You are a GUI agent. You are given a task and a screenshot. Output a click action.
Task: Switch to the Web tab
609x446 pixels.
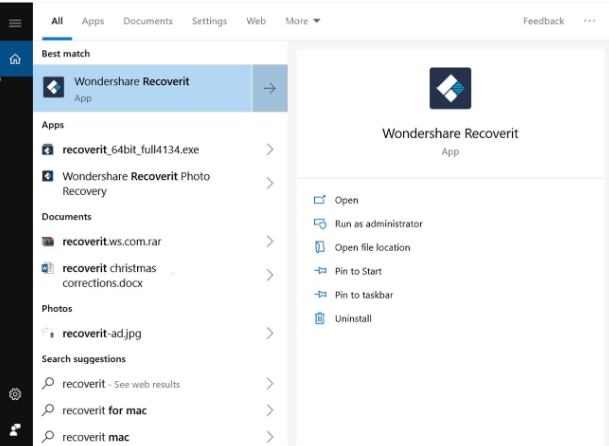(x=256, y=21)
